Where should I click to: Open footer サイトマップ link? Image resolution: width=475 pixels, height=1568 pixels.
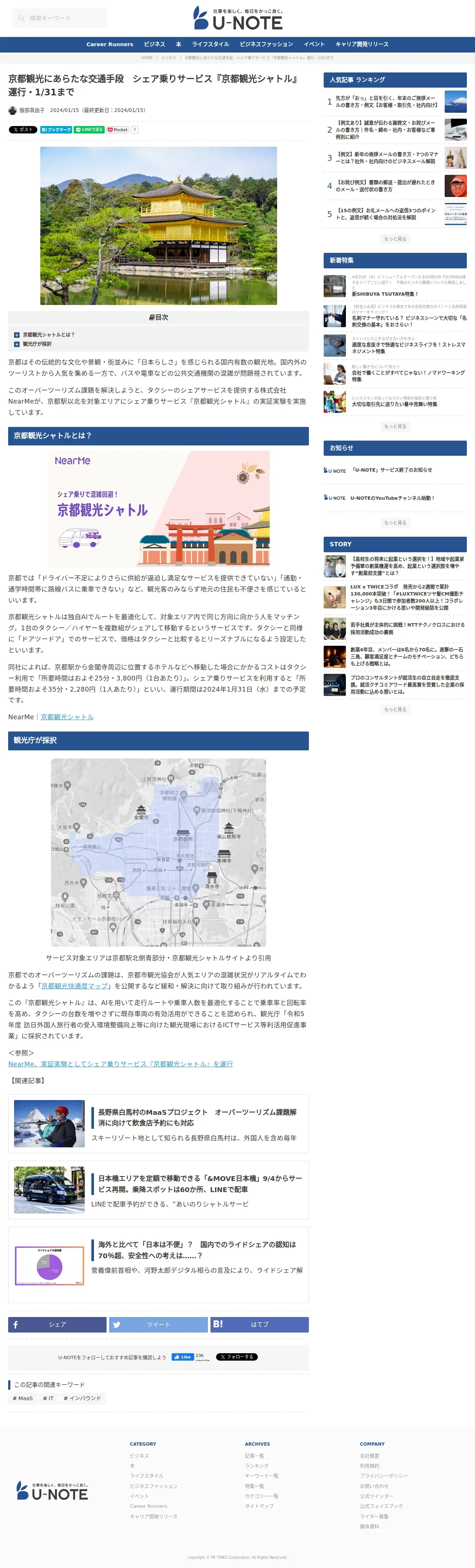coord(259,1506)
